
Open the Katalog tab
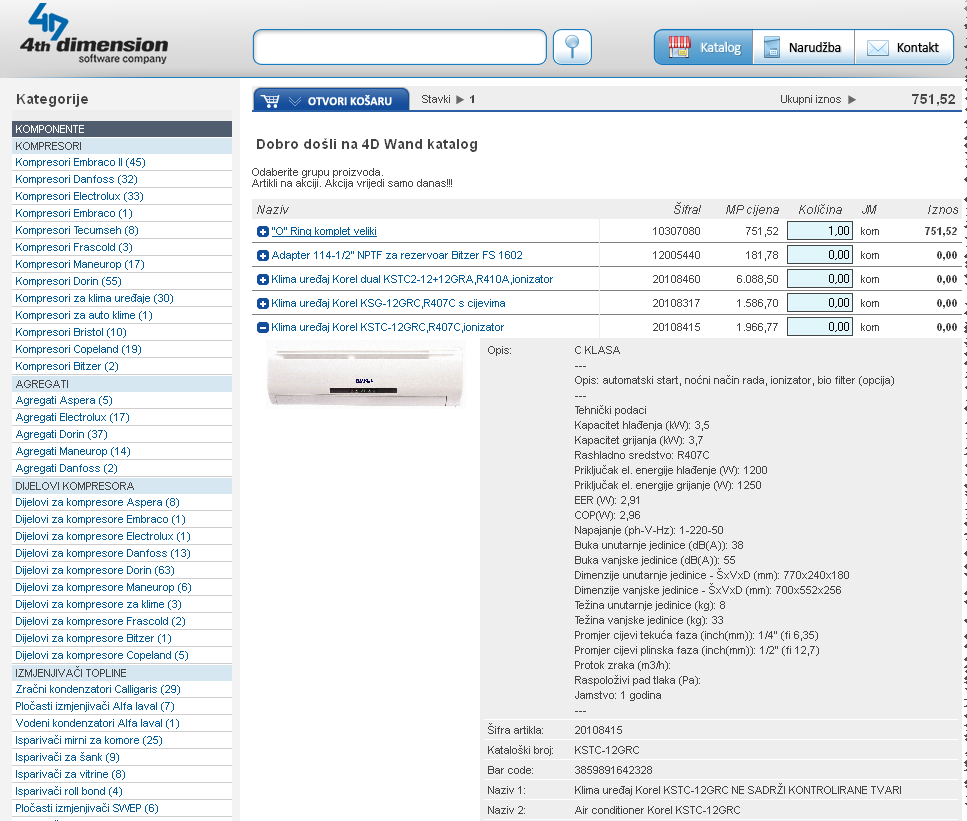point(703,47)
